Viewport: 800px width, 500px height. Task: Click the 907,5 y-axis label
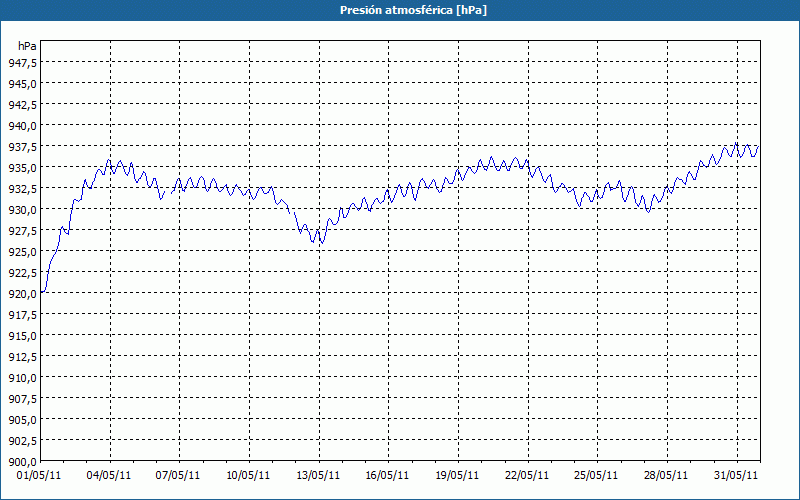coord(22,398)
